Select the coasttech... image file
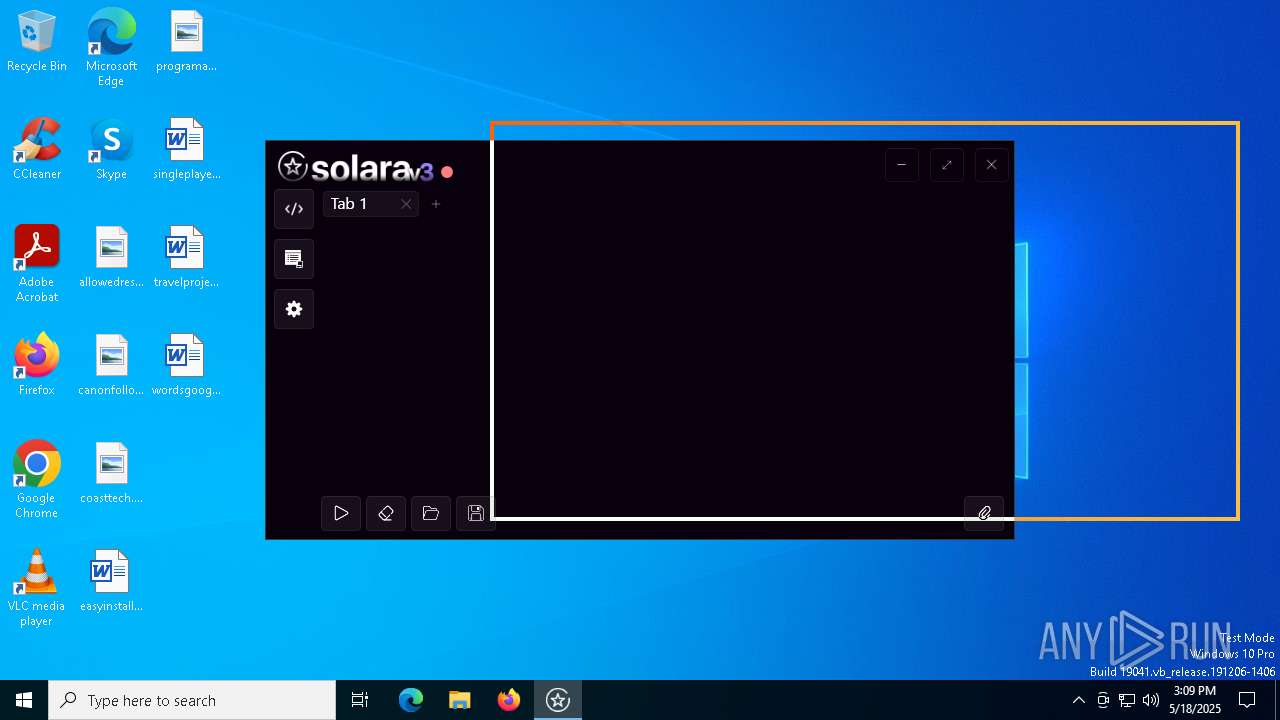The height and width of the screenshot is (720, 1280). pyautogui.click(x=111, y=473)
